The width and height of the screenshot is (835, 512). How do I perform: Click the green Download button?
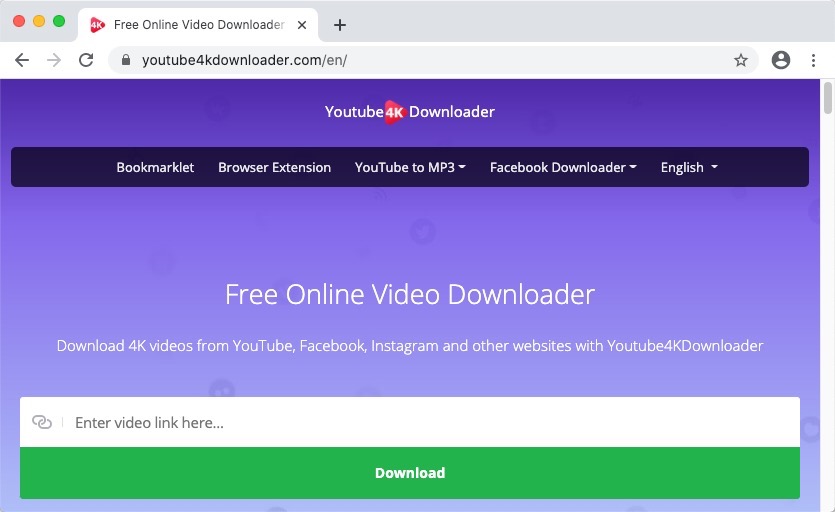point(410,473)
